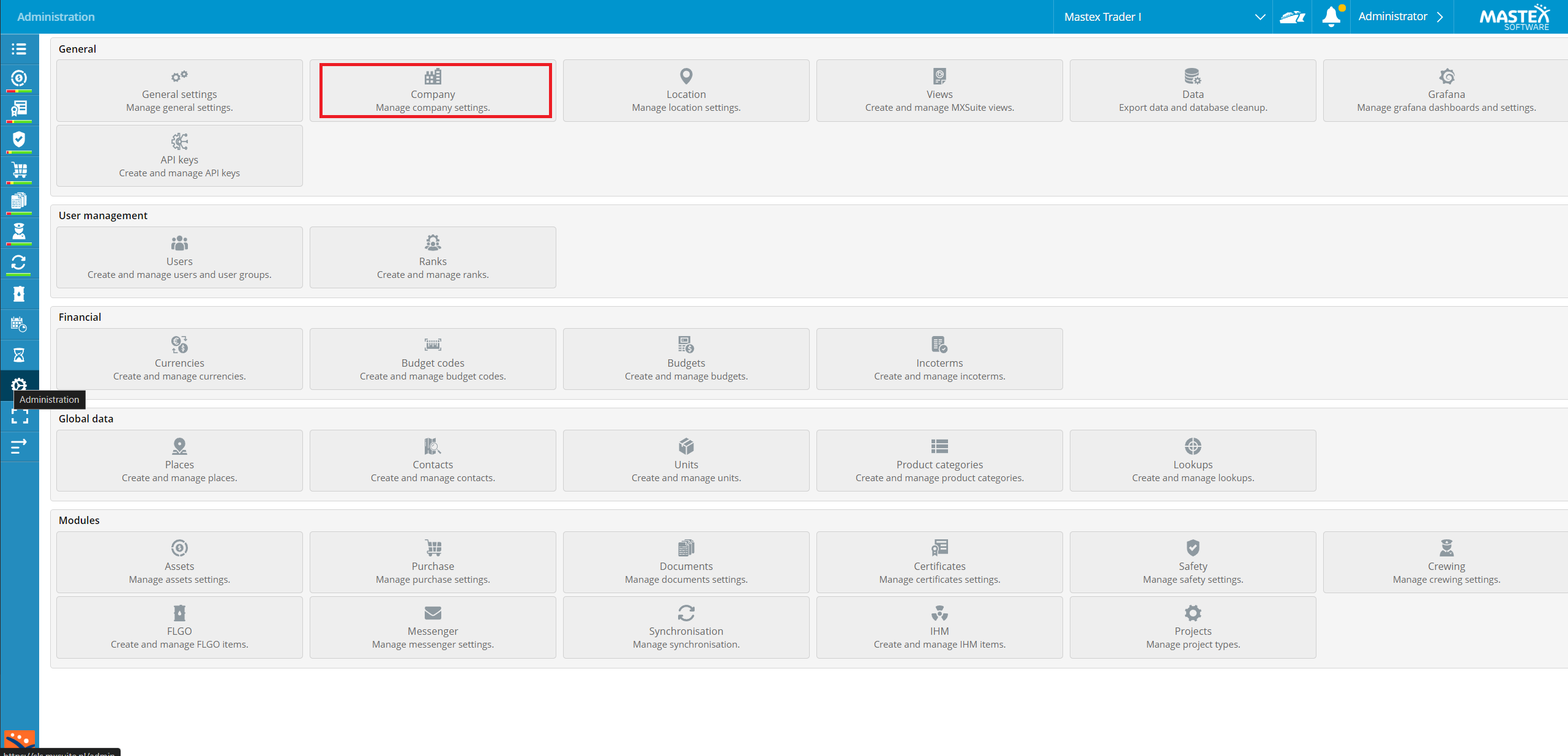Screen dimensions: 1568x756
Task: Open Documents icon in left sidebar
Action: pos(19,201)
